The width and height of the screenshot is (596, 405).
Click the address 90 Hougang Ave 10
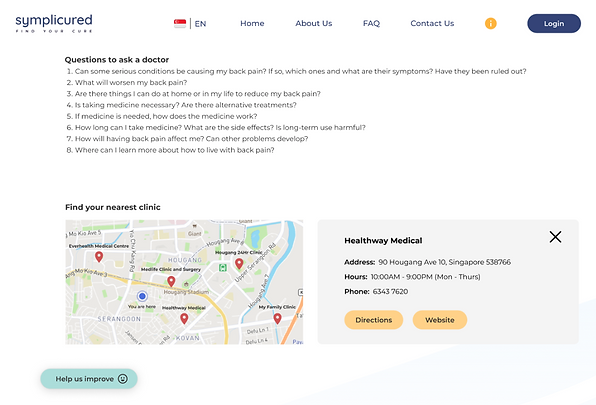[x=444, y=262]
